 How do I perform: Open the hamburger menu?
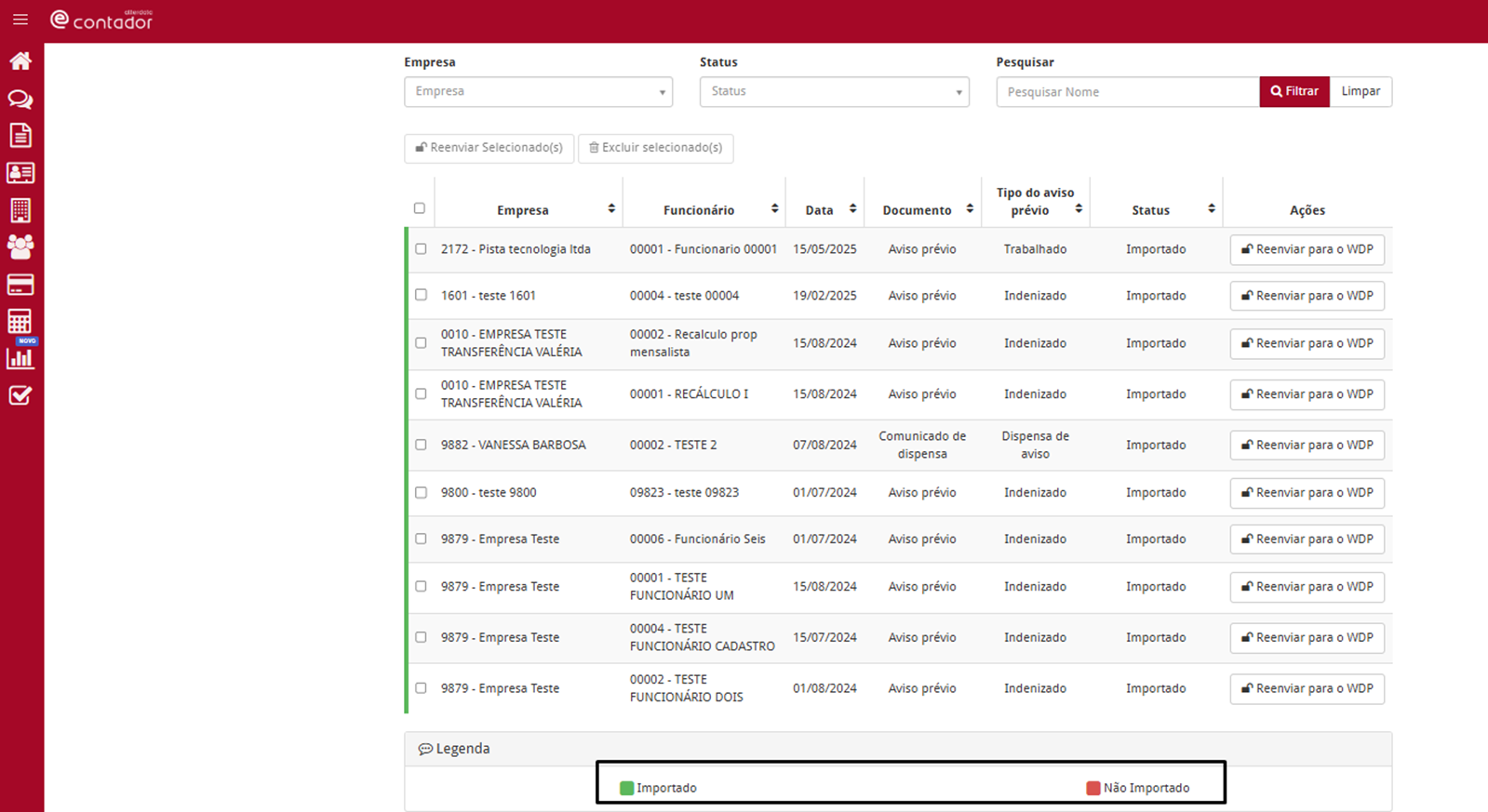pyautogui.click(x=20, y=20)
